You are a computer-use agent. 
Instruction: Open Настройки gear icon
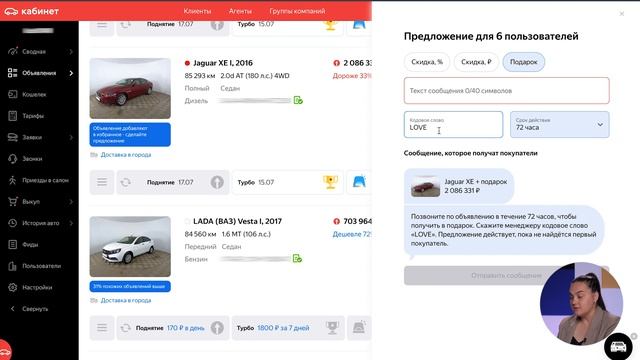pyautogui.click(x=13, y=287)
